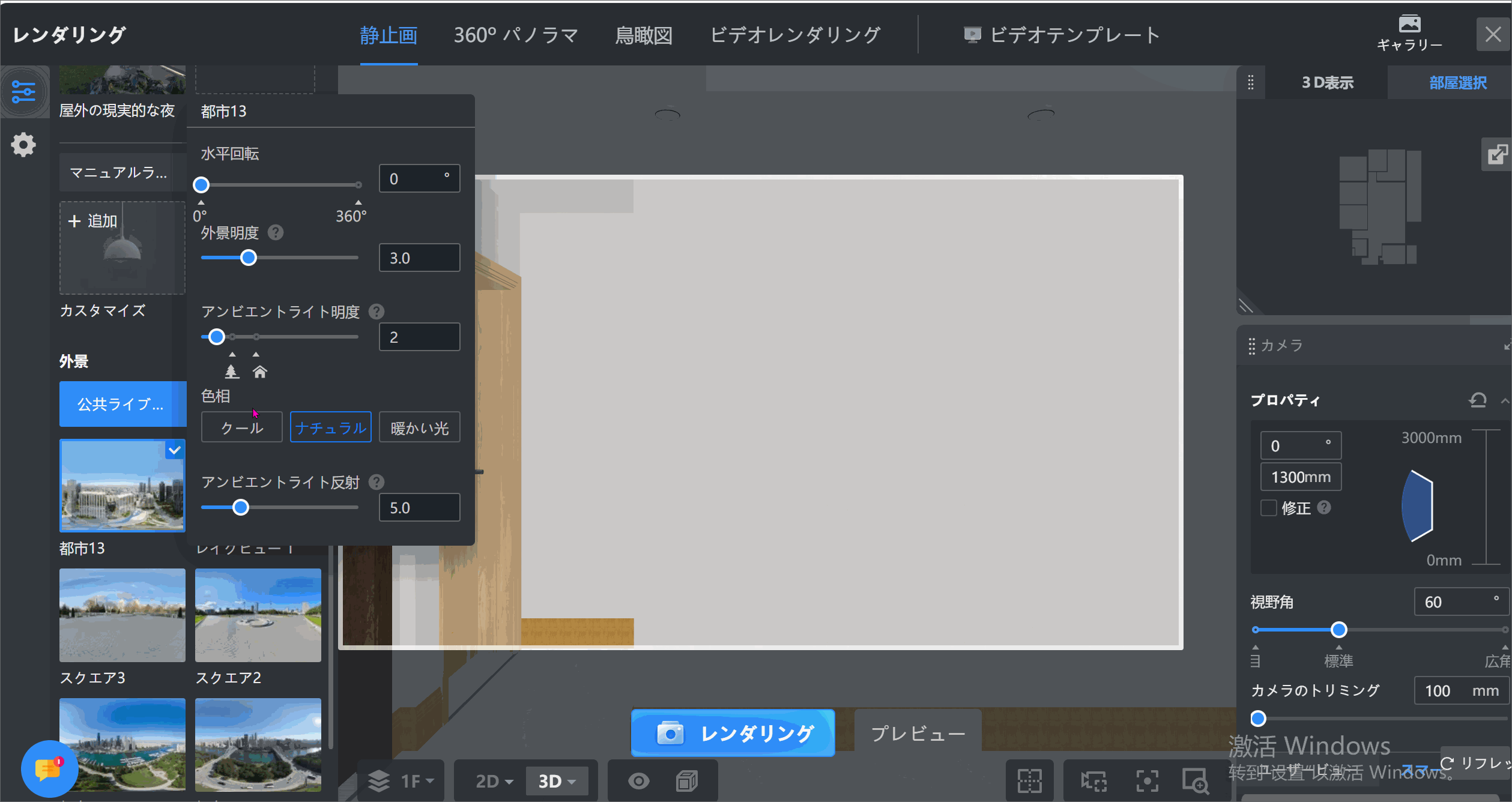
Task: Open ビデオテンプレート link
Action: [1061, 35]
